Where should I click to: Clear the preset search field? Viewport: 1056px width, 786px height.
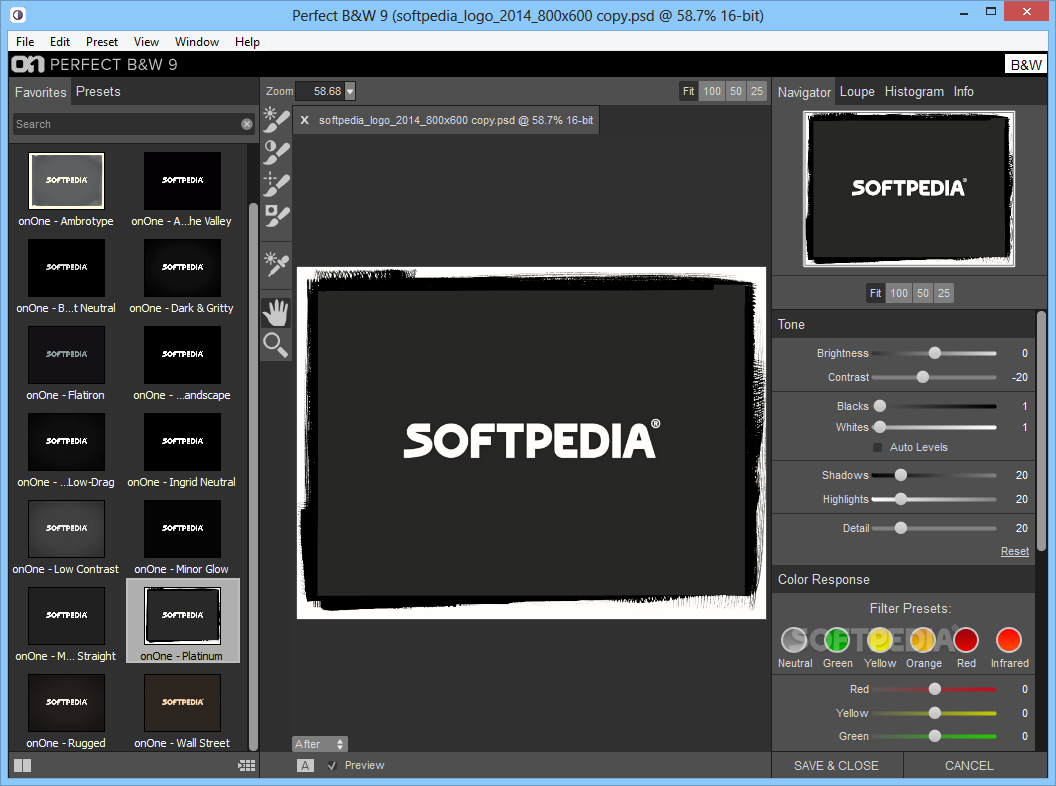click(246, 124)
